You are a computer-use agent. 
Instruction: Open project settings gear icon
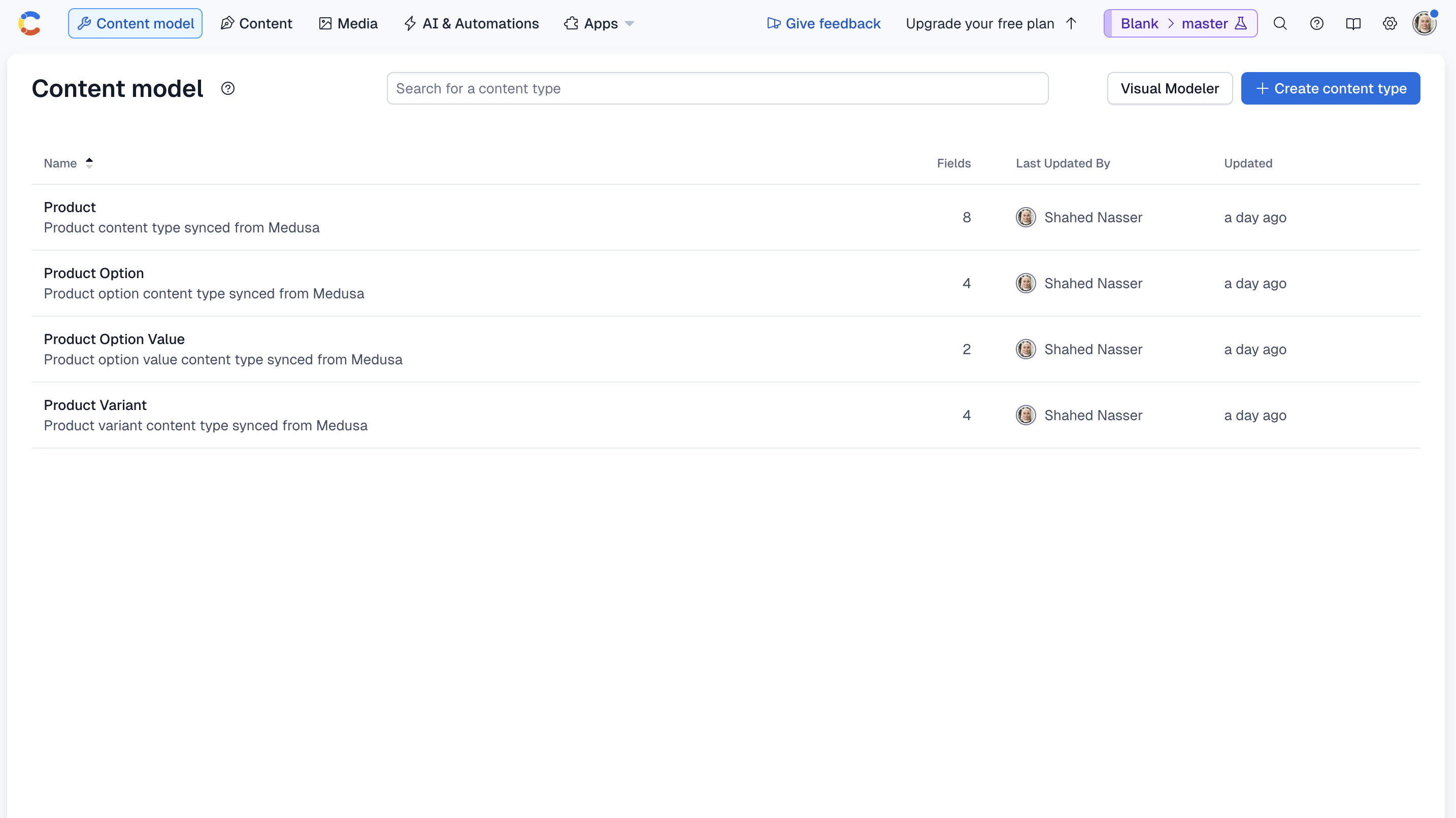tap(1390, 23)
